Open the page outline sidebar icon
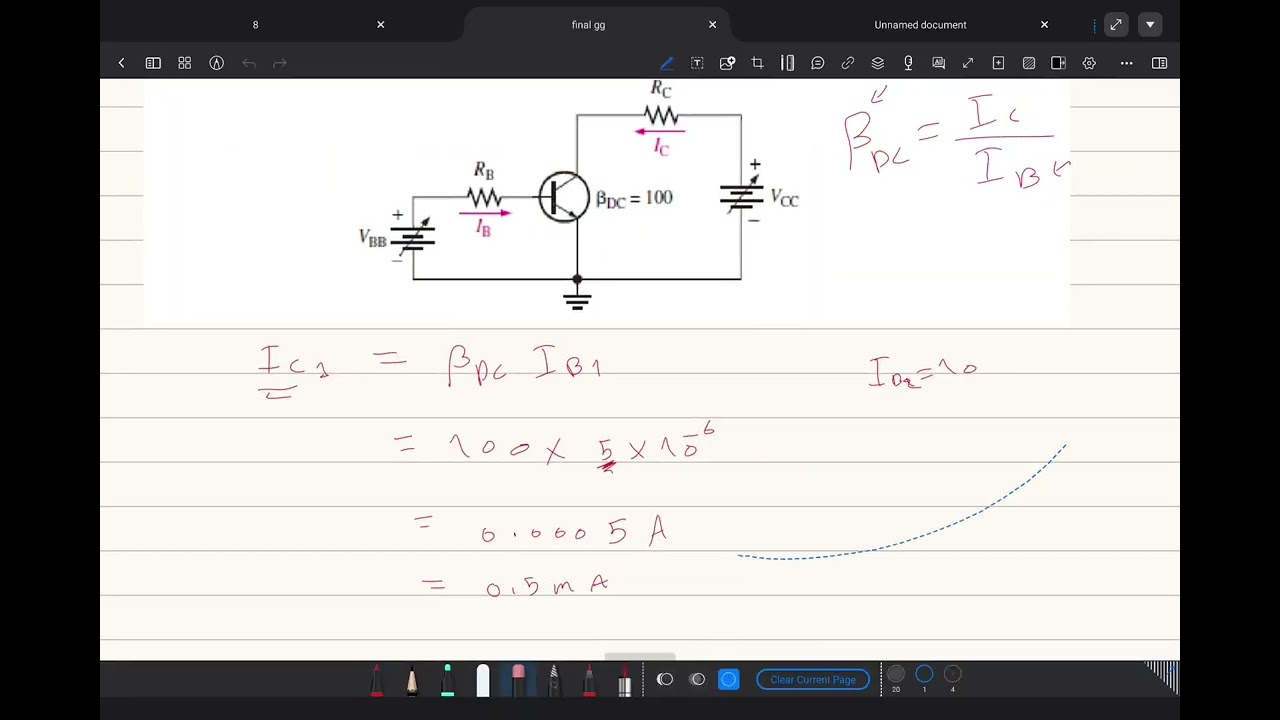This screenshot has height=720, width=1280. 153,63
